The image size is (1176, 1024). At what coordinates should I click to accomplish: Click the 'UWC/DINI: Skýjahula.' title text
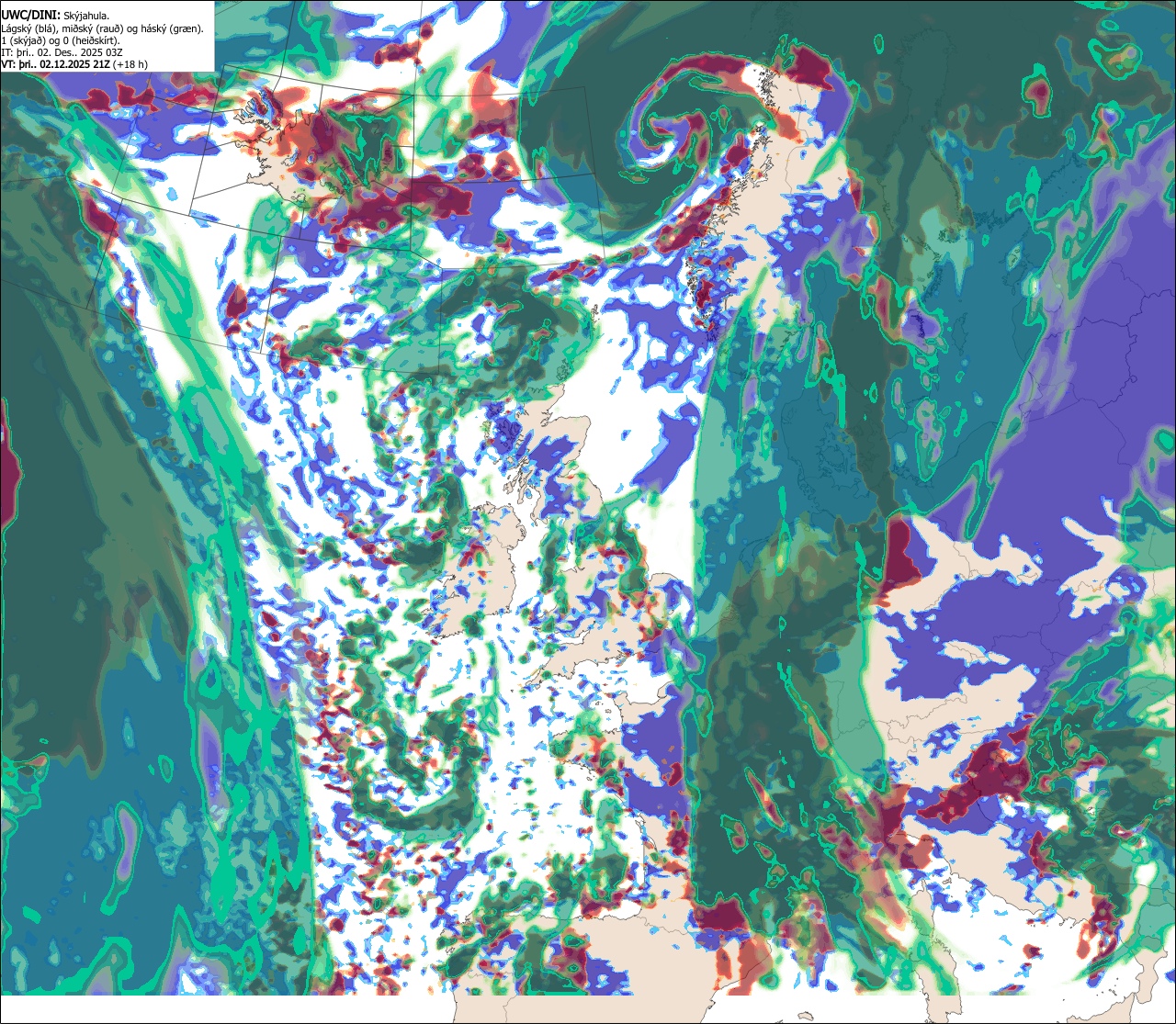55,15
